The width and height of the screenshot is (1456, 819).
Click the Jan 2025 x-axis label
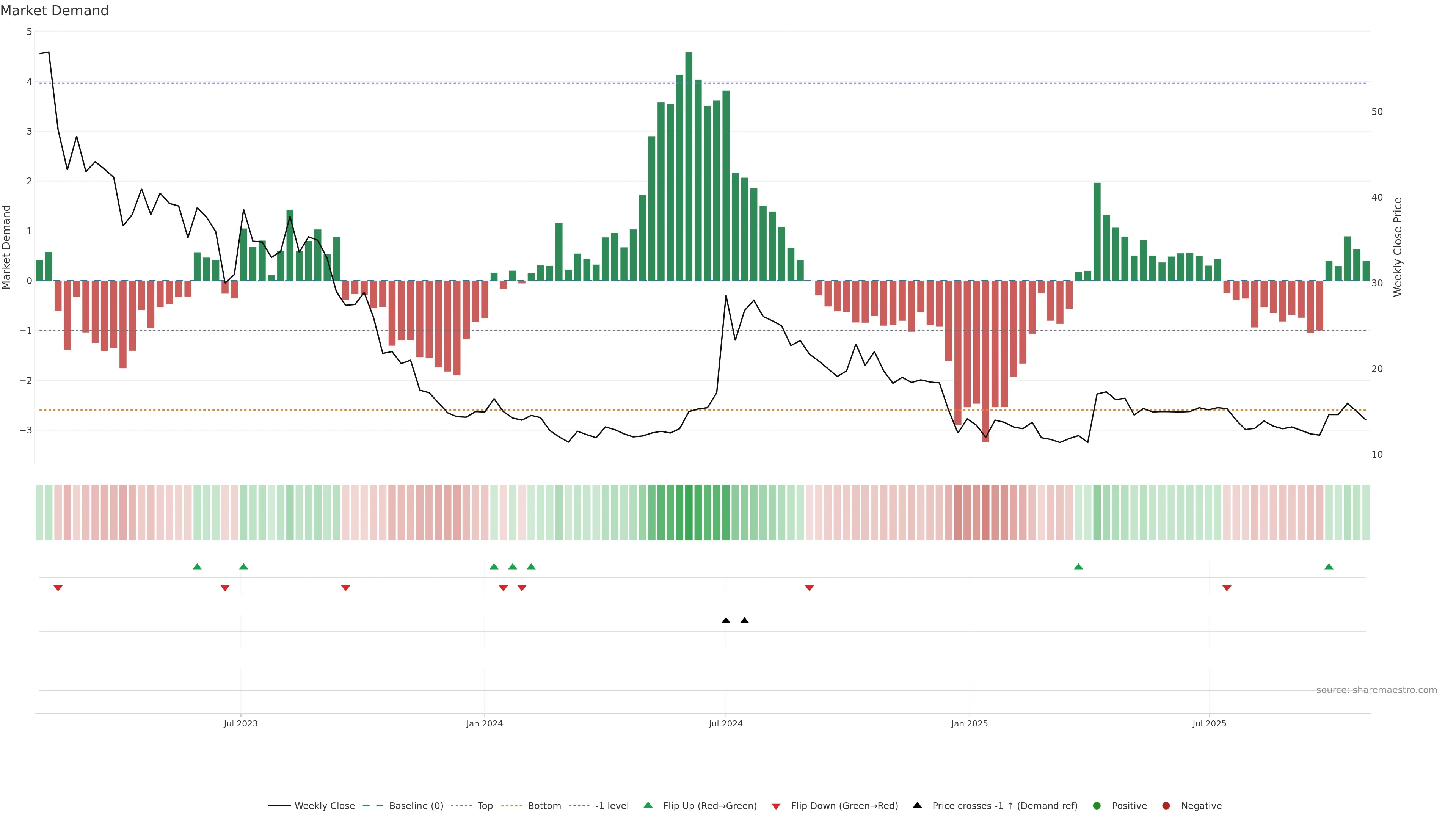(970, 723)
